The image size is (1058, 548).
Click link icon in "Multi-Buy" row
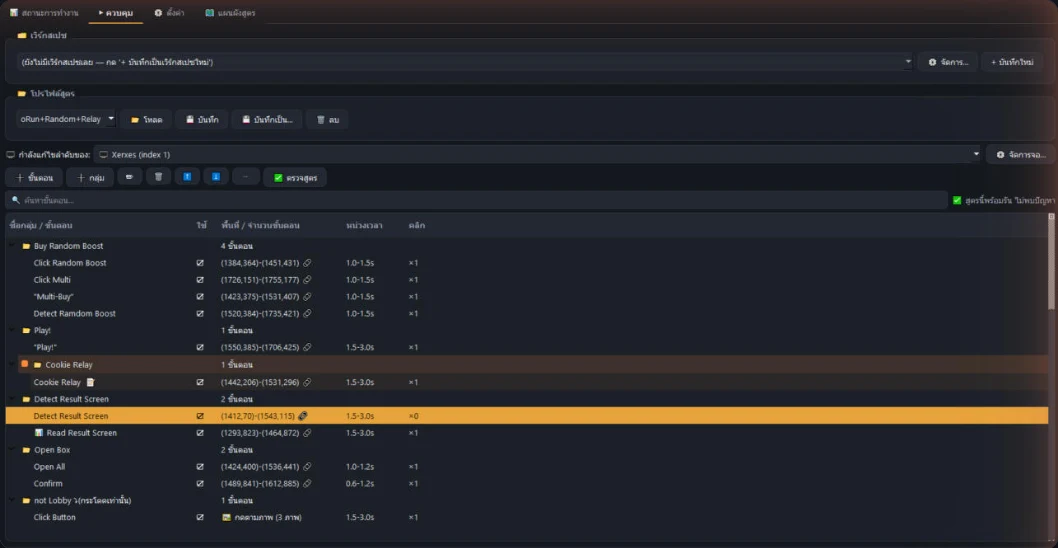307,296
